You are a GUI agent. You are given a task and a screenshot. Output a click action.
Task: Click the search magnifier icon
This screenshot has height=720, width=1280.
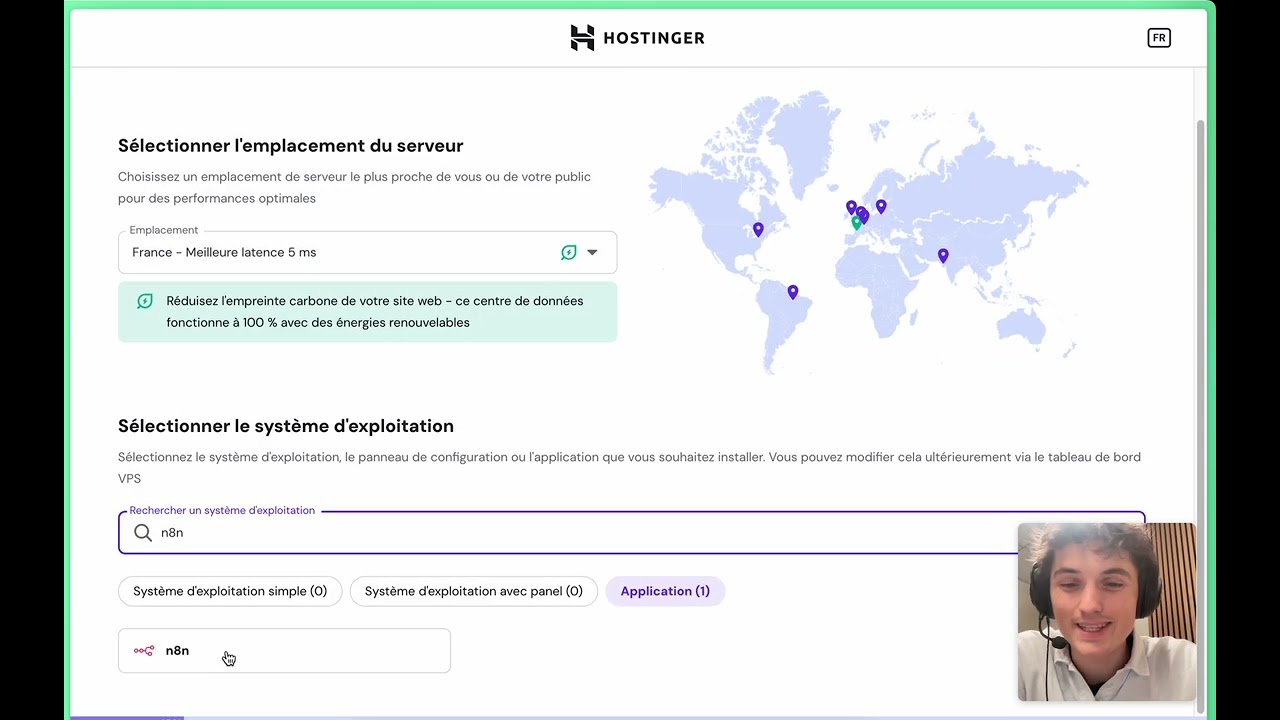[143, 533]
